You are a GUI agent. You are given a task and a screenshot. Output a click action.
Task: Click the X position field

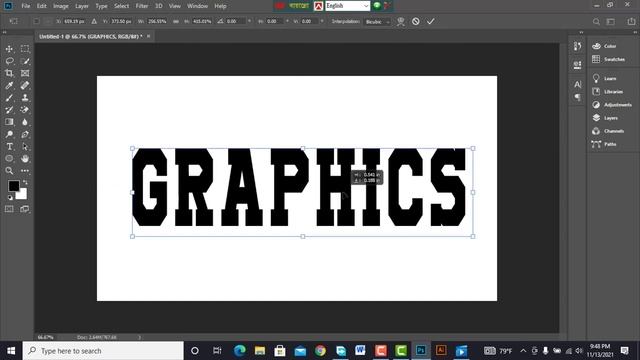74,21
